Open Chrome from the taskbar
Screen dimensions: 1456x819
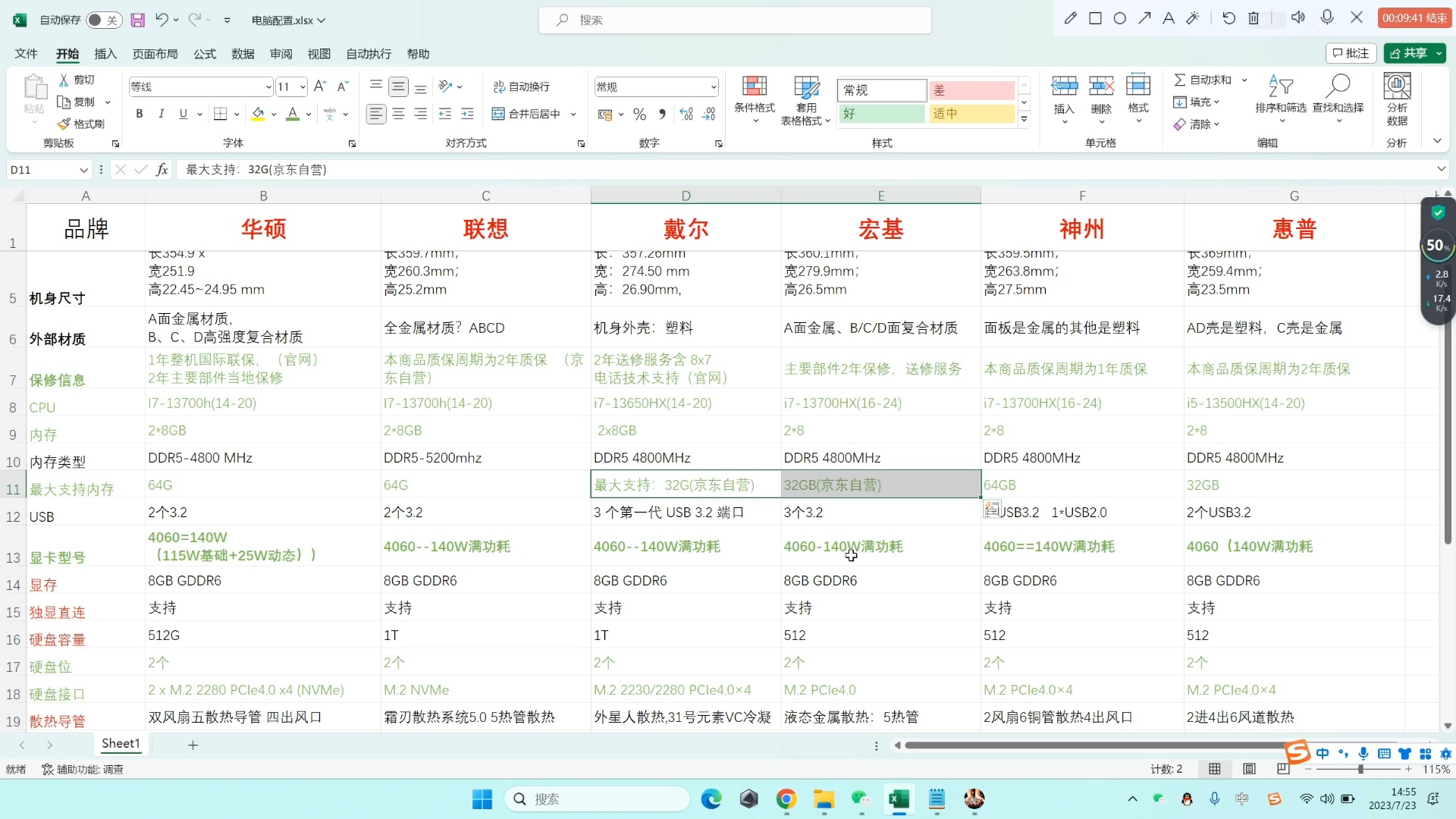(786, 799)
